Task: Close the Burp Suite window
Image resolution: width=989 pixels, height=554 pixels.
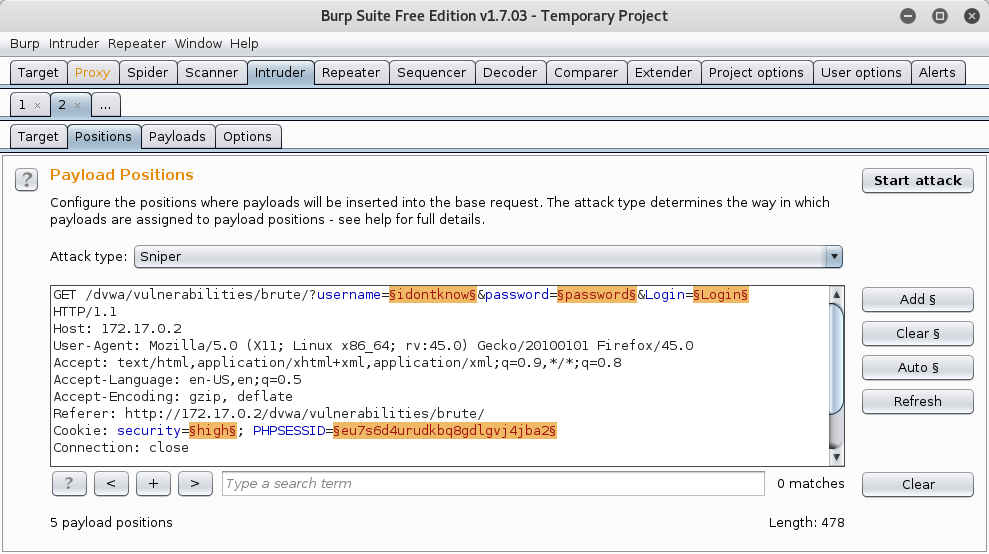Action: [972, 16]
